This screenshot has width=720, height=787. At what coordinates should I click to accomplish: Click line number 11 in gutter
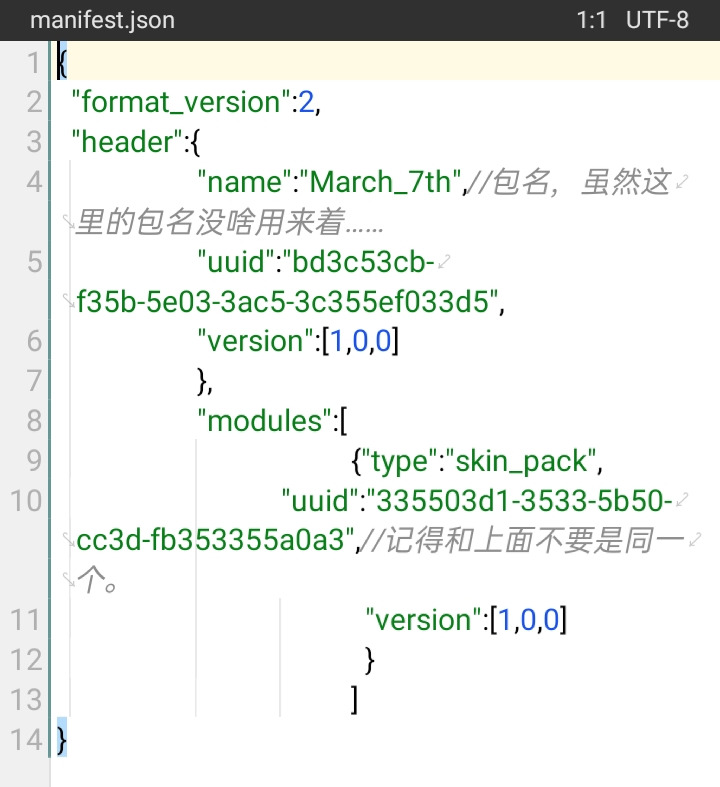click(x=26, y=620)
